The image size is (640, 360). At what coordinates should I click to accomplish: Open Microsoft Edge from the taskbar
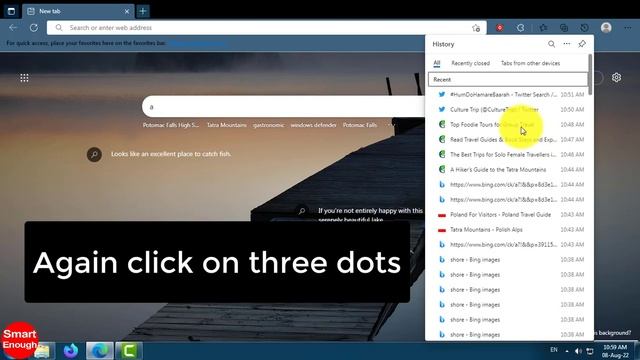pos(100,351)
